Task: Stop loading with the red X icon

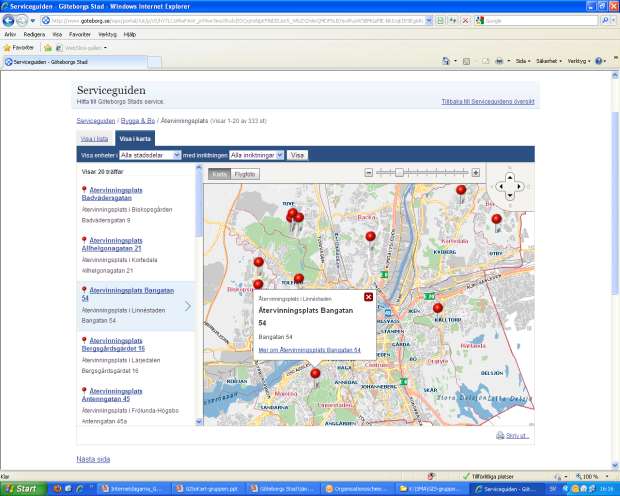Action: coord(466,21)
